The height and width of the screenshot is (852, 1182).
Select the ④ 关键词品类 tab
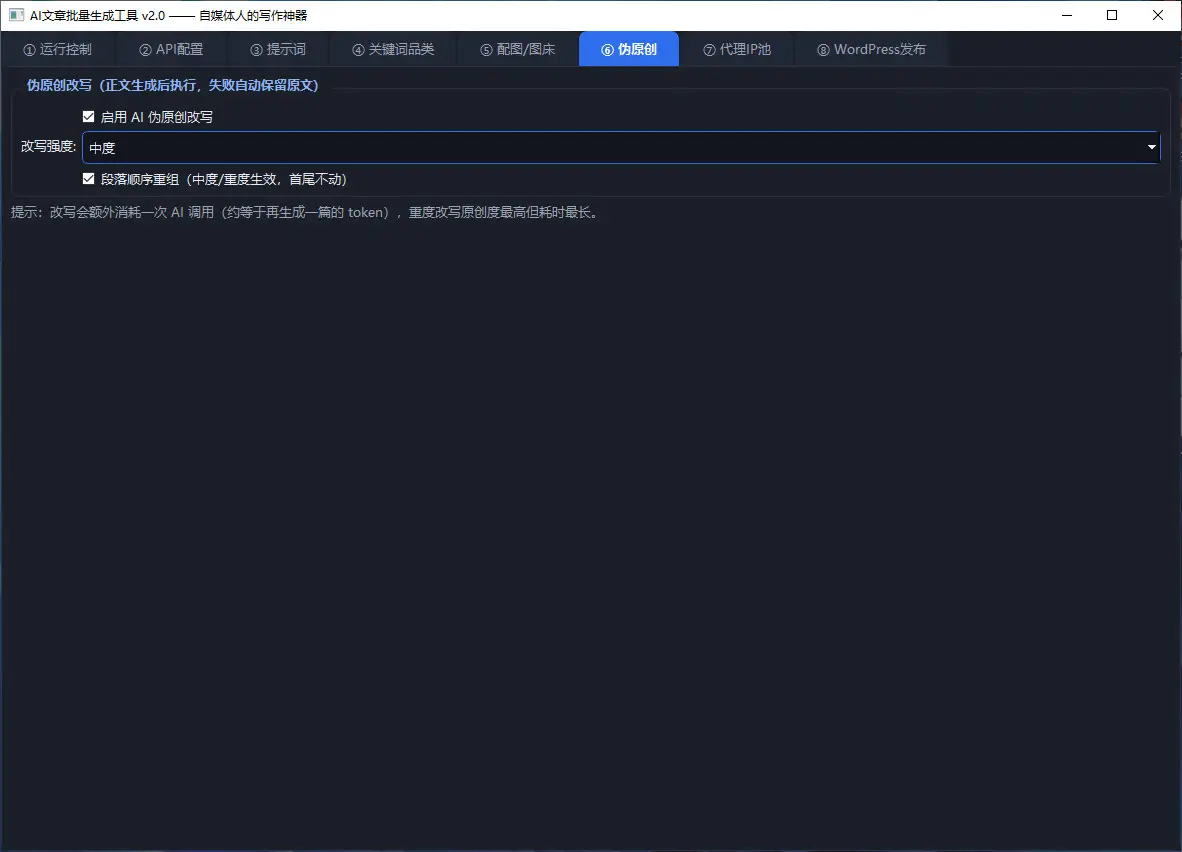tap(393, 49)
